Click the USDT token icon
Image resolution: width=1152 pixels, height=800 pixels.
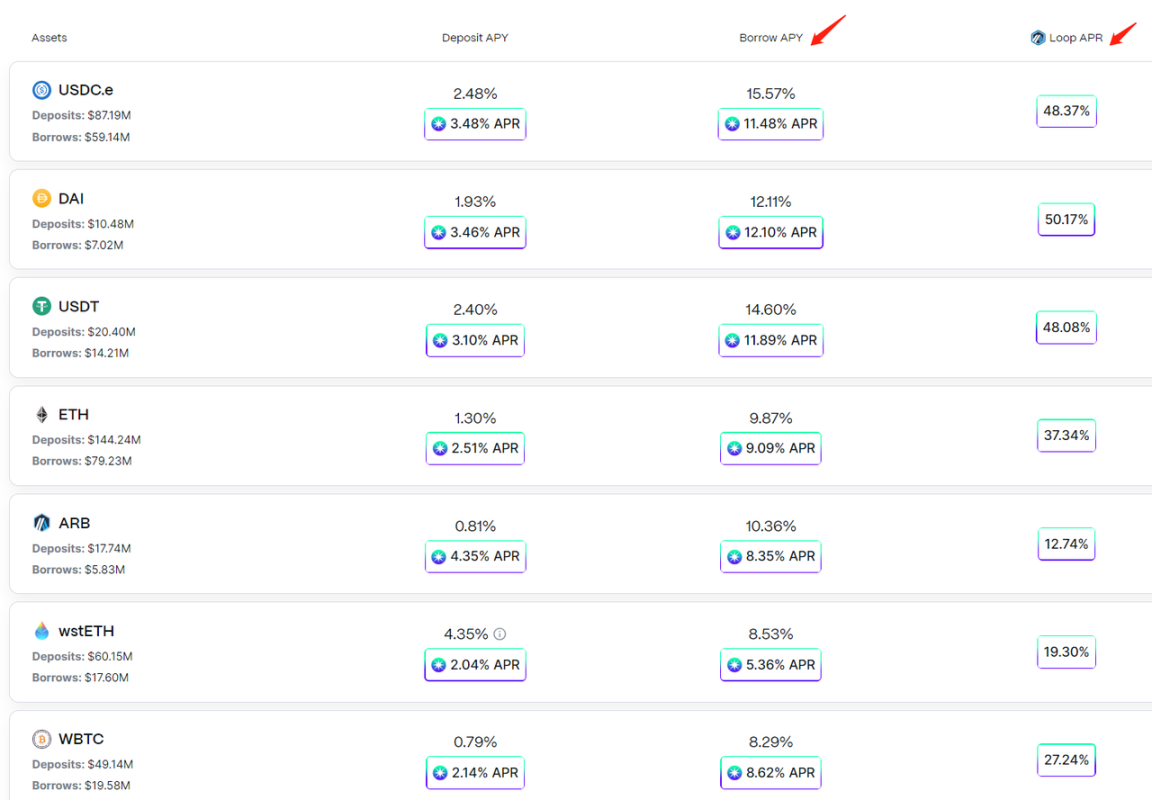click(42, 306)
